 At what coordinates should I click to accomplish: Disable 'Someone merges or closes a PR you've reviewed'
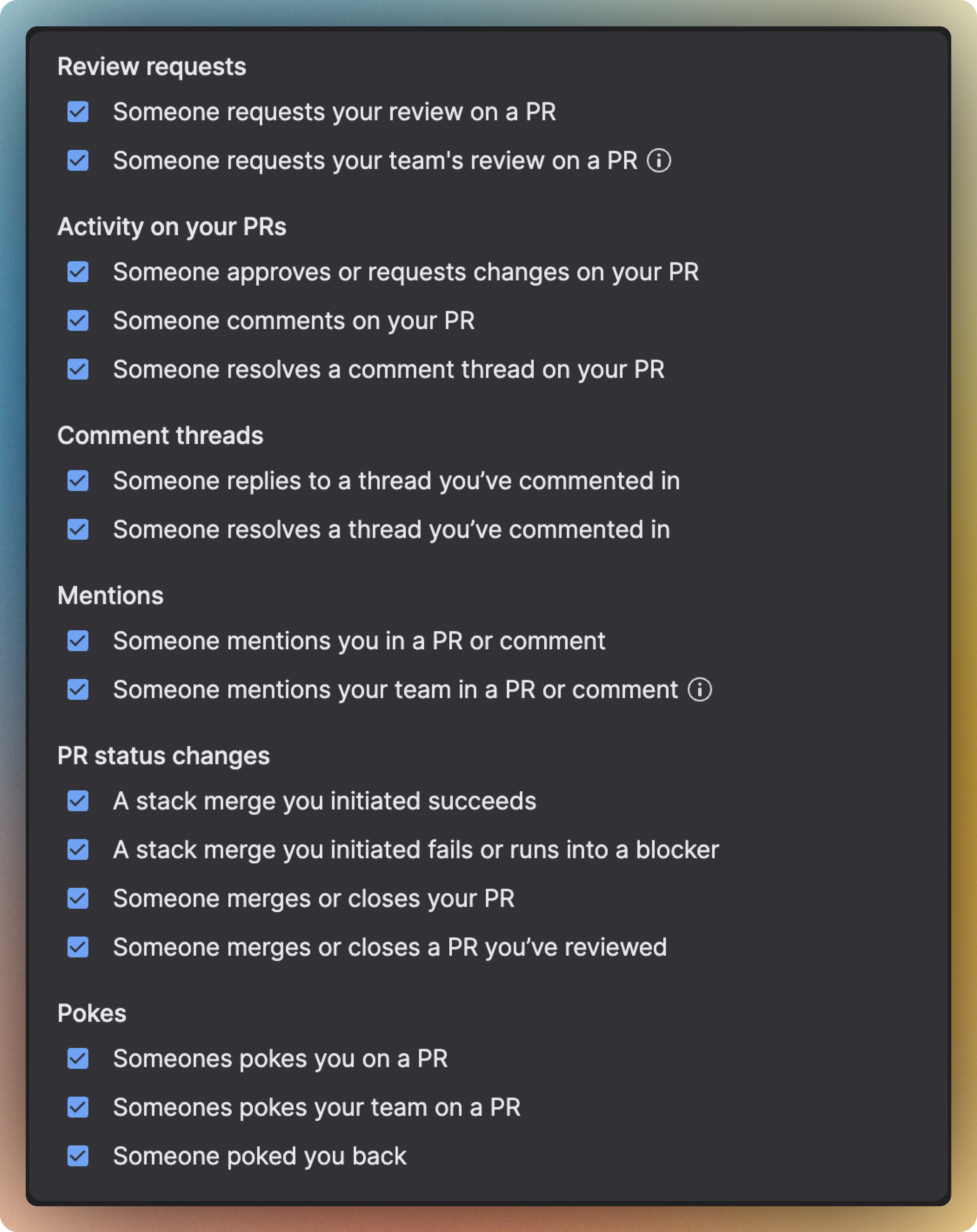(x=78, y=948)
